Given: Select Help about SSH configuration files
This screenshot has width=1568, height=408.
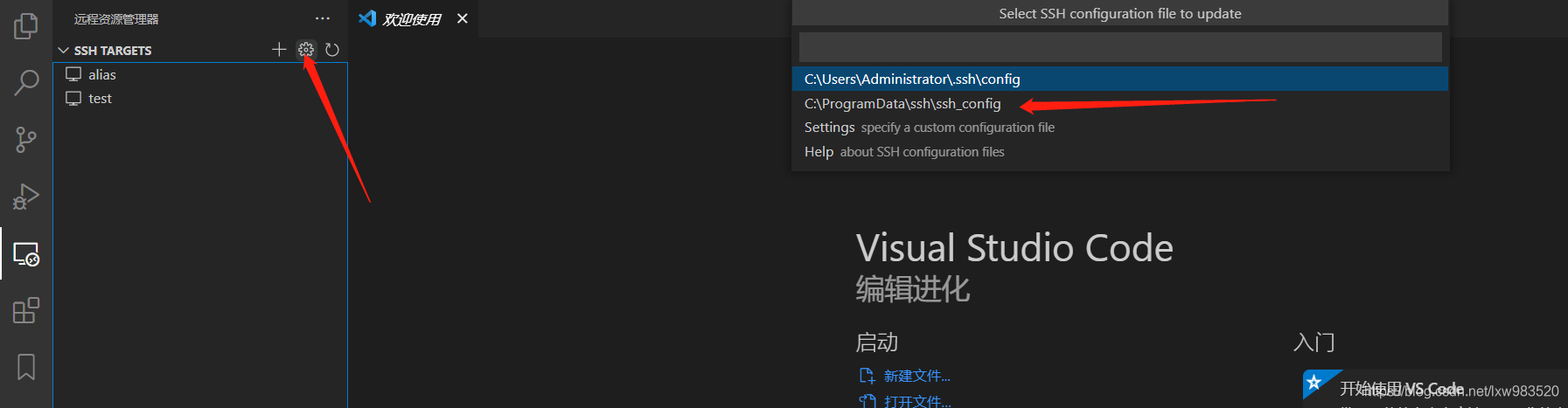Looking at the screenshot, I should [1120, 152].
